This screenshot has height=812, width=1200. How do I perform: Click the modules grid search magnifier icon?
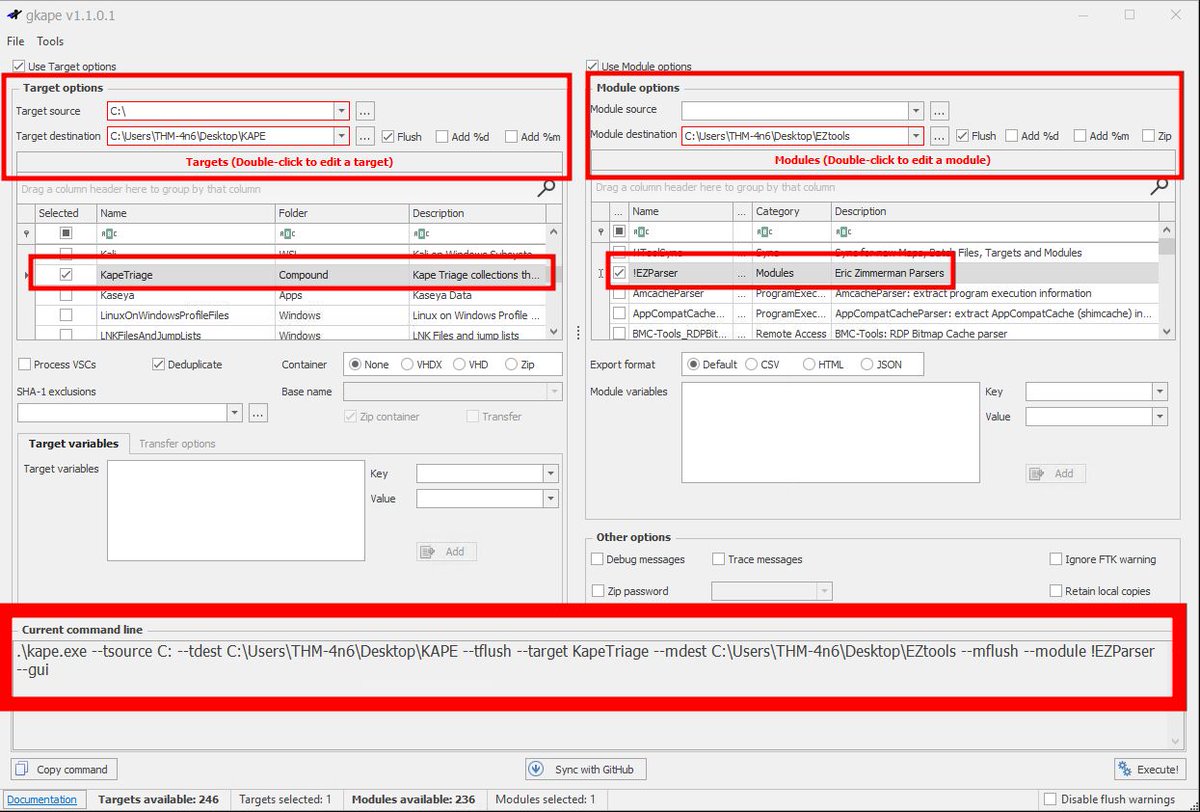pyautogui.click(x=1159, y=186)
